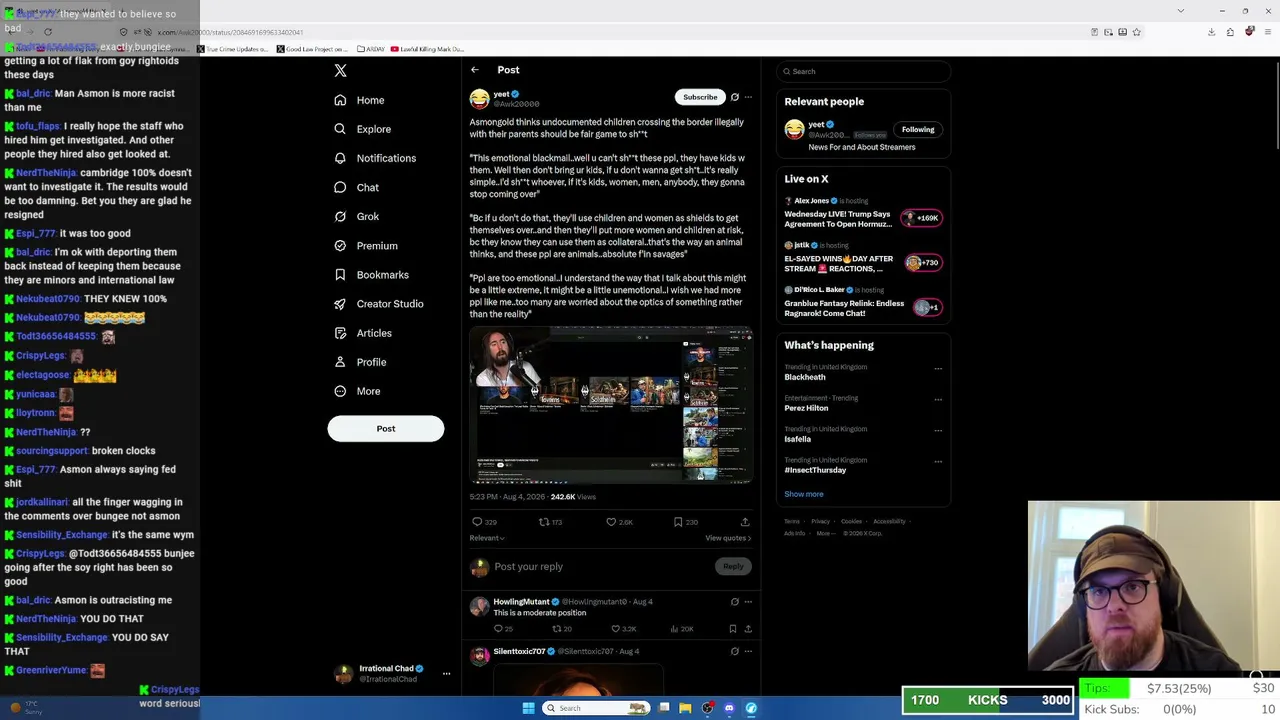Viewport: 1280px width, 720px height.
Task: Reload the page with browser refresh icon
Action: click(x=47, y=32)
